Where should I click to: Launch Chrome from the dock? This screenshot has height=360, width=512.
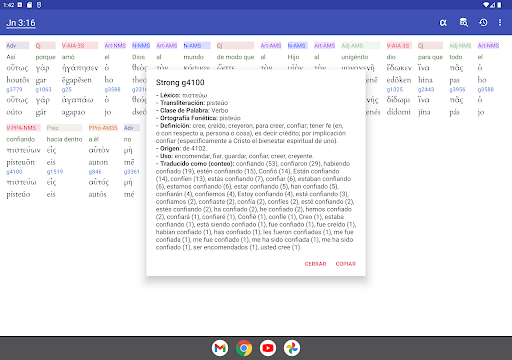(x=244, y=348)
